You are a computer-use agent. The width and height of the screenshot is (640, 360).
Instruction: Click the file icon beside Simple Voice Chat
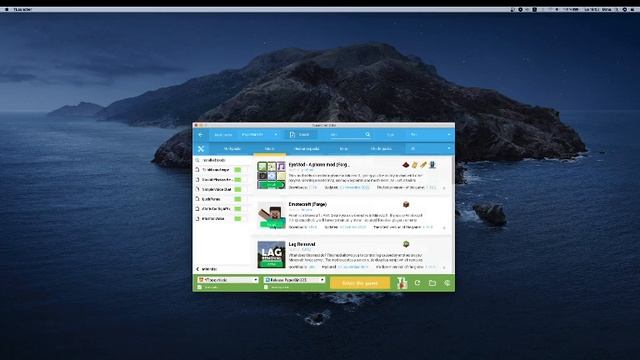(198, 189)
